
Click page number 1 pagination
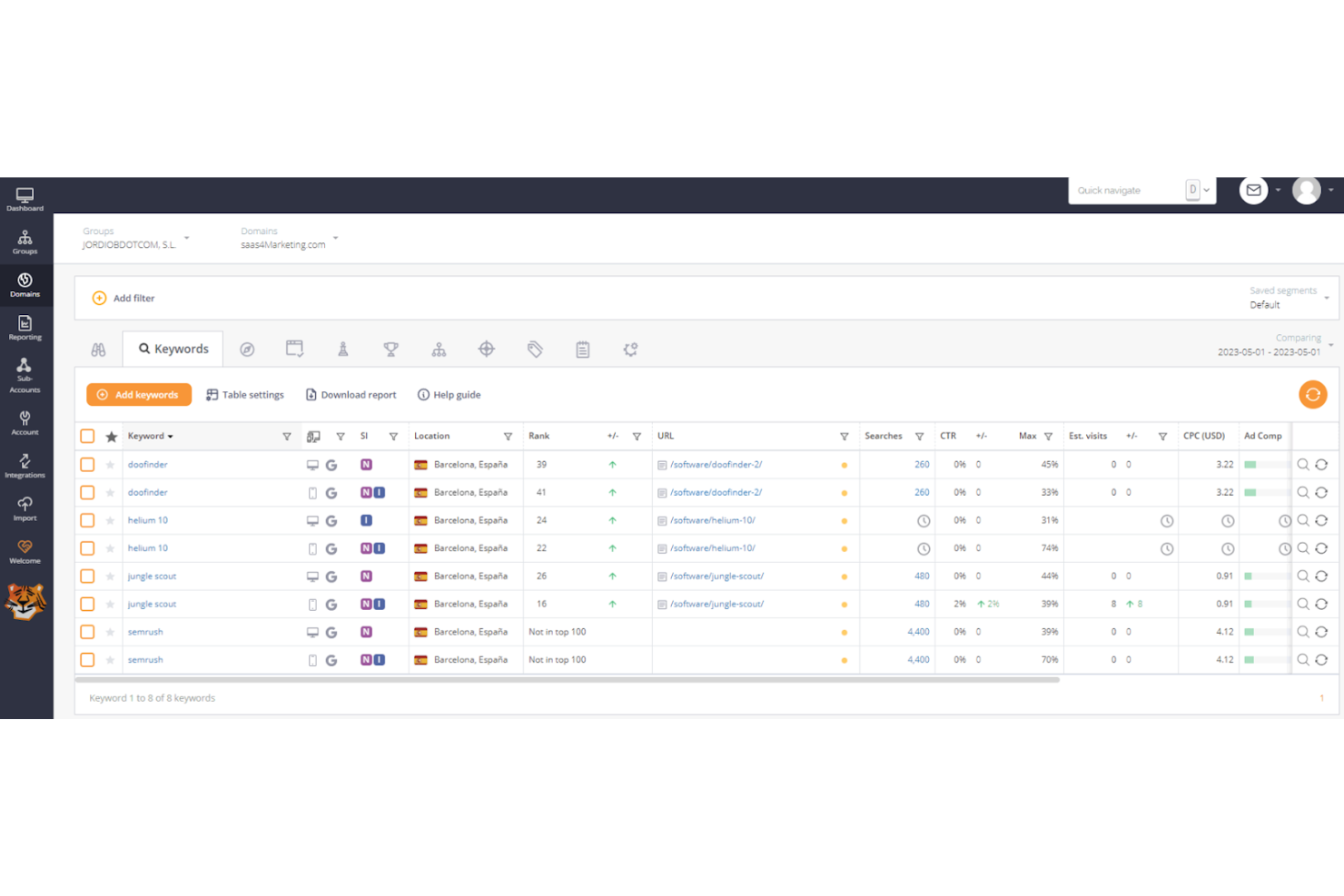click(x=1321, y=698)
